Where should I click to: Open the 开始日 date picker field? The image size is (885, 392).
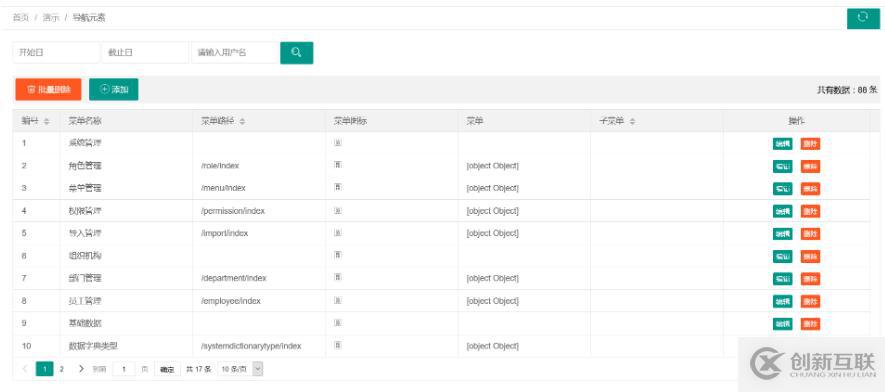pyautogui.click(x=56, y=52)
